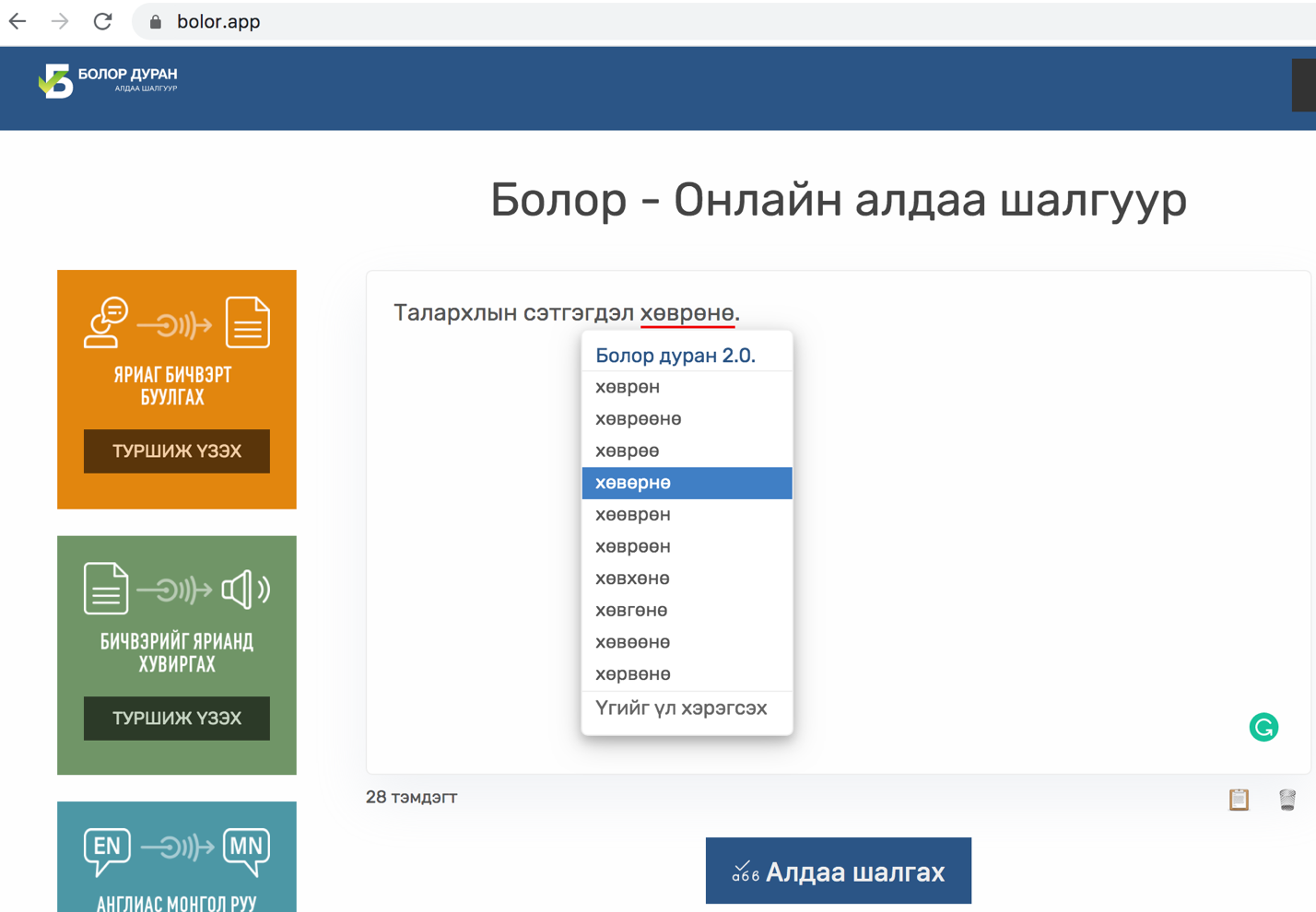Click the EN to MN translation icon

point(176,848)
